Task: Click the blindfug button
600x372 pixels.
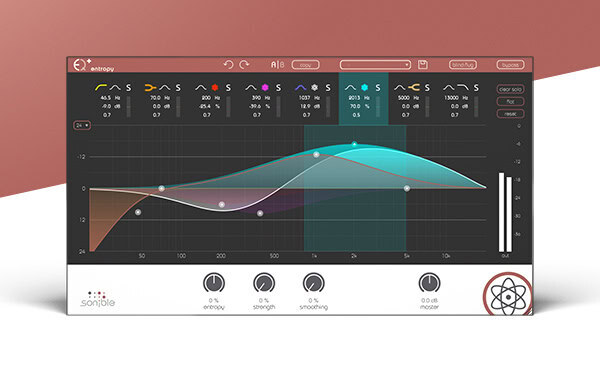Action: (463, 65)
